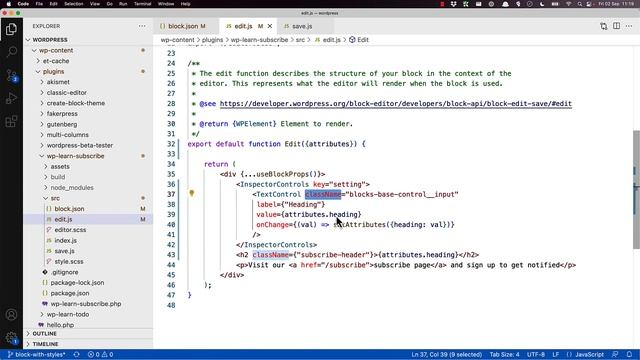Open the Run menu
Screen dimensions: 640x360
123,4
